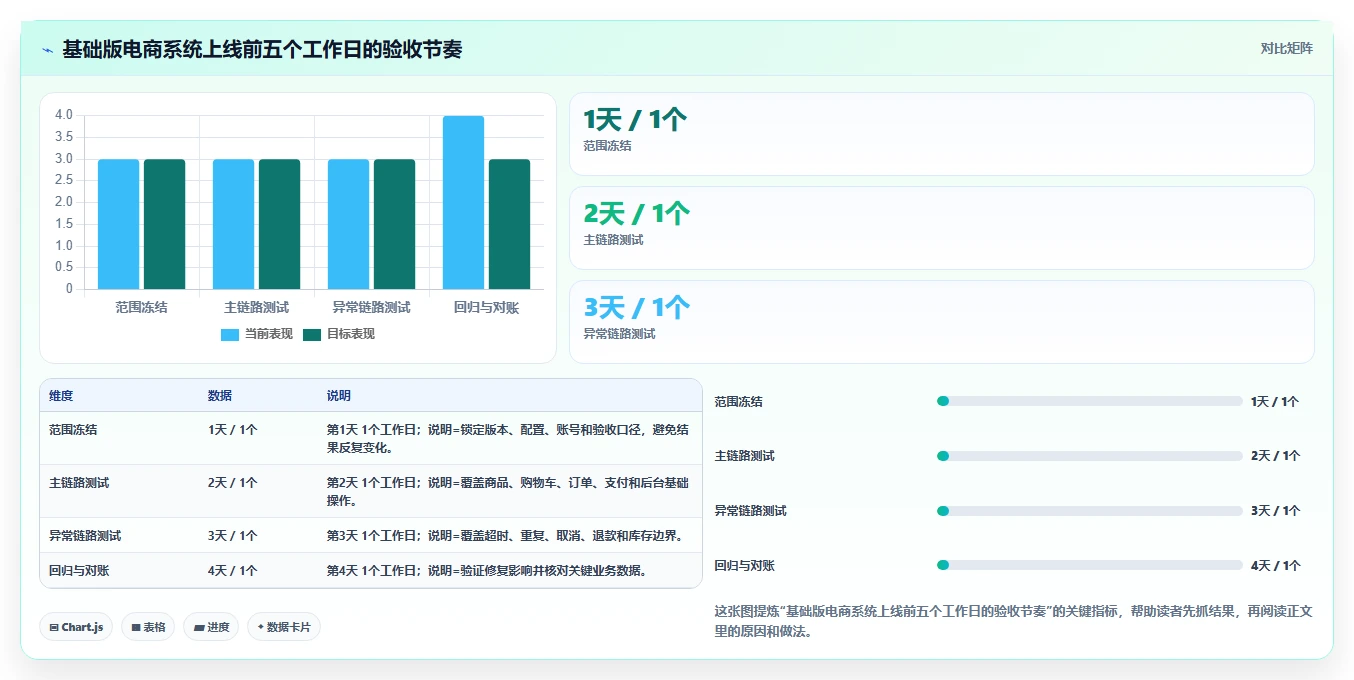
Task: Click the Chart.js tag chip
Action: coord(76,627)
